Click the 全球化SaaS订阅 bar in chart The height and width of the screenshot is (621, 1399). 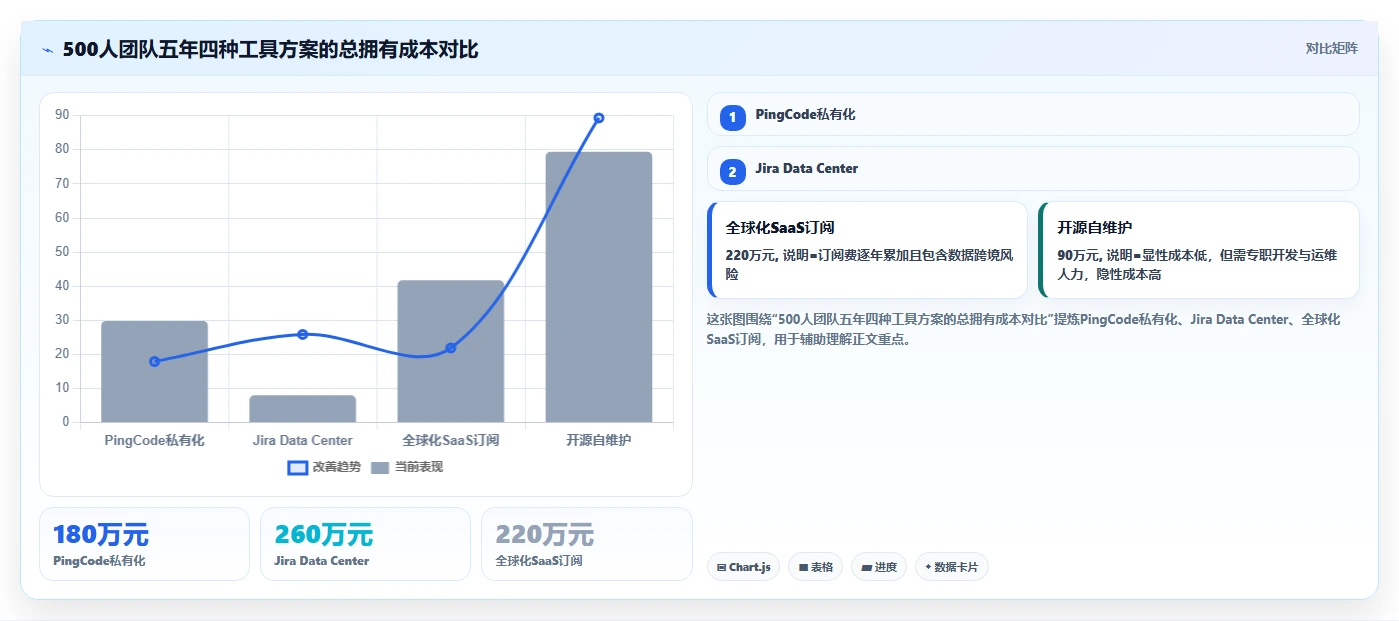450,351
